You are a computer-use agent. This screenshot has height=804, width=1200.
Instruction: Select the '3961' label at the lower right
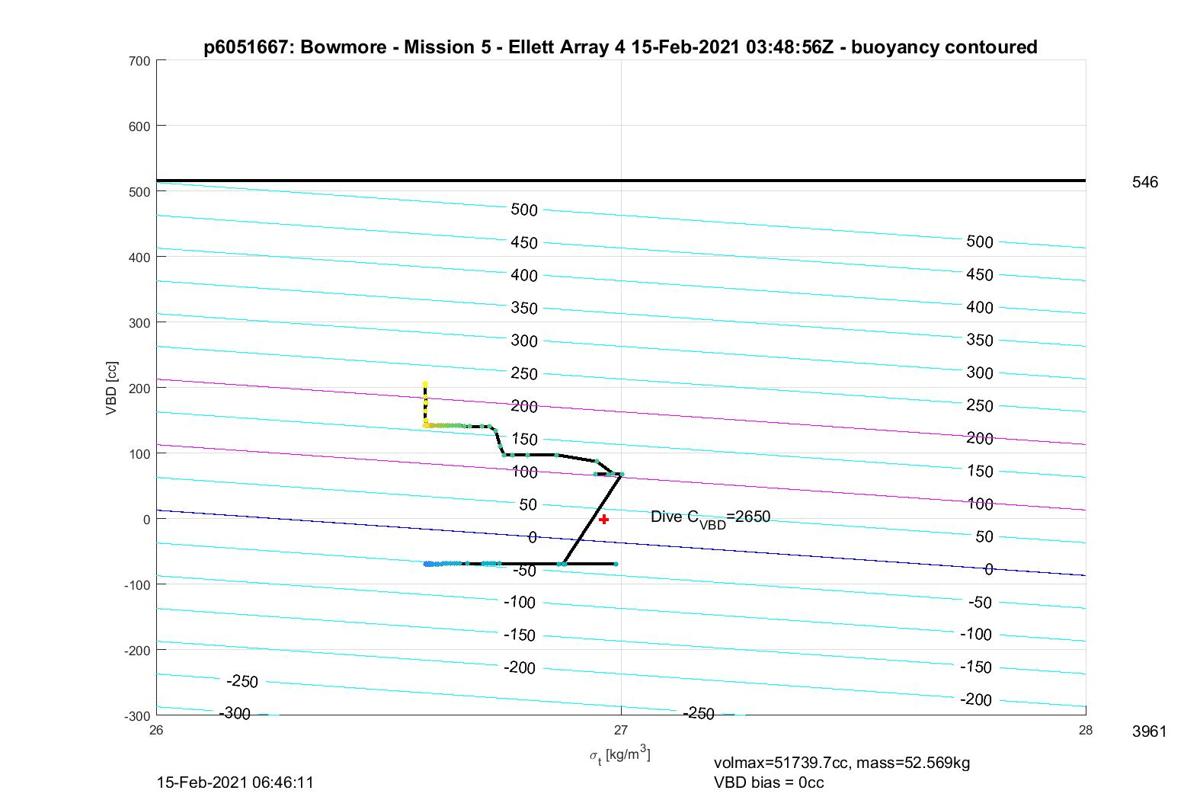coord(1149,731)
